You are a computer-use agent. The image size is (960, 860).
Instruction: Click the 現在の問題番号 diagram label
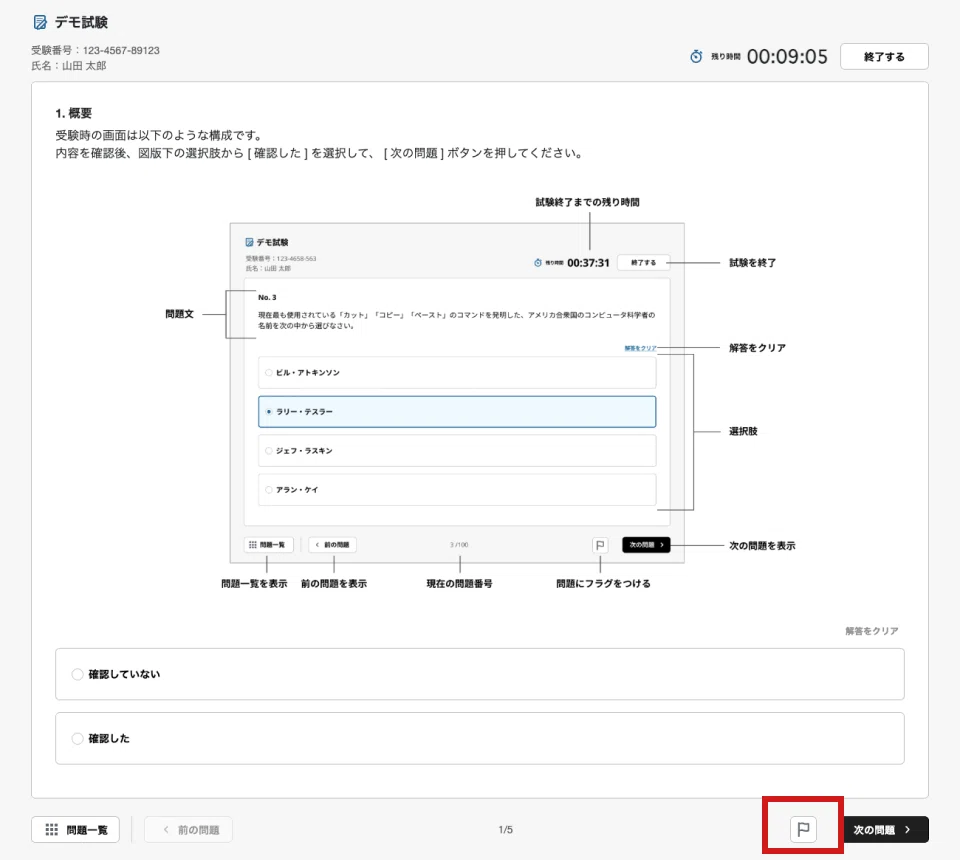[459, 583]
